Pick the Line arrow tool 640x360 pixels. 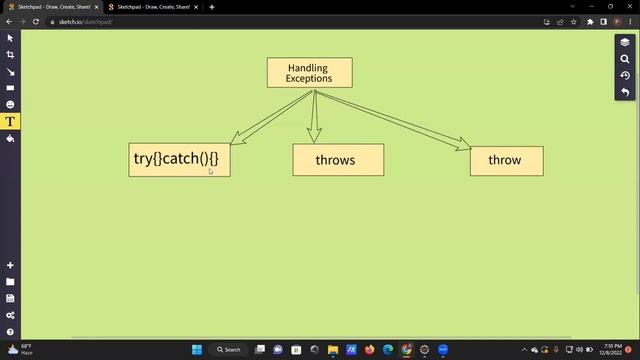[10, 72]
